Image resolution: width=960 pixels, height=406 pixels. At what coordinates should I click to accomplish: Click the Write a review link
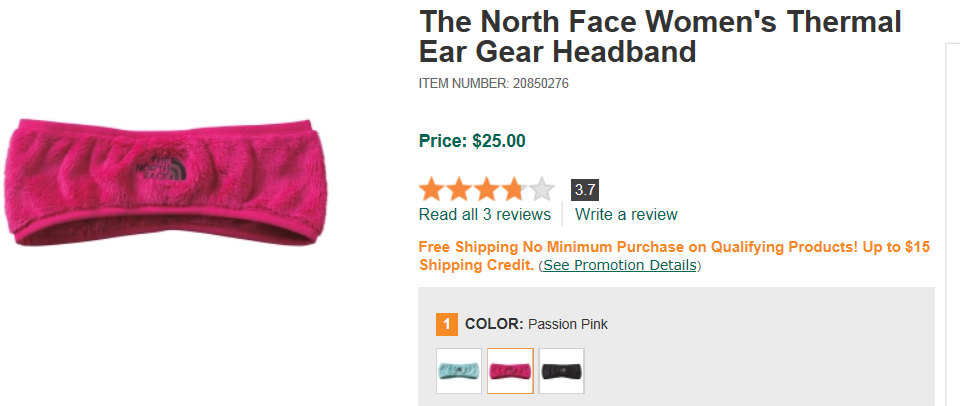coord(626,214)
